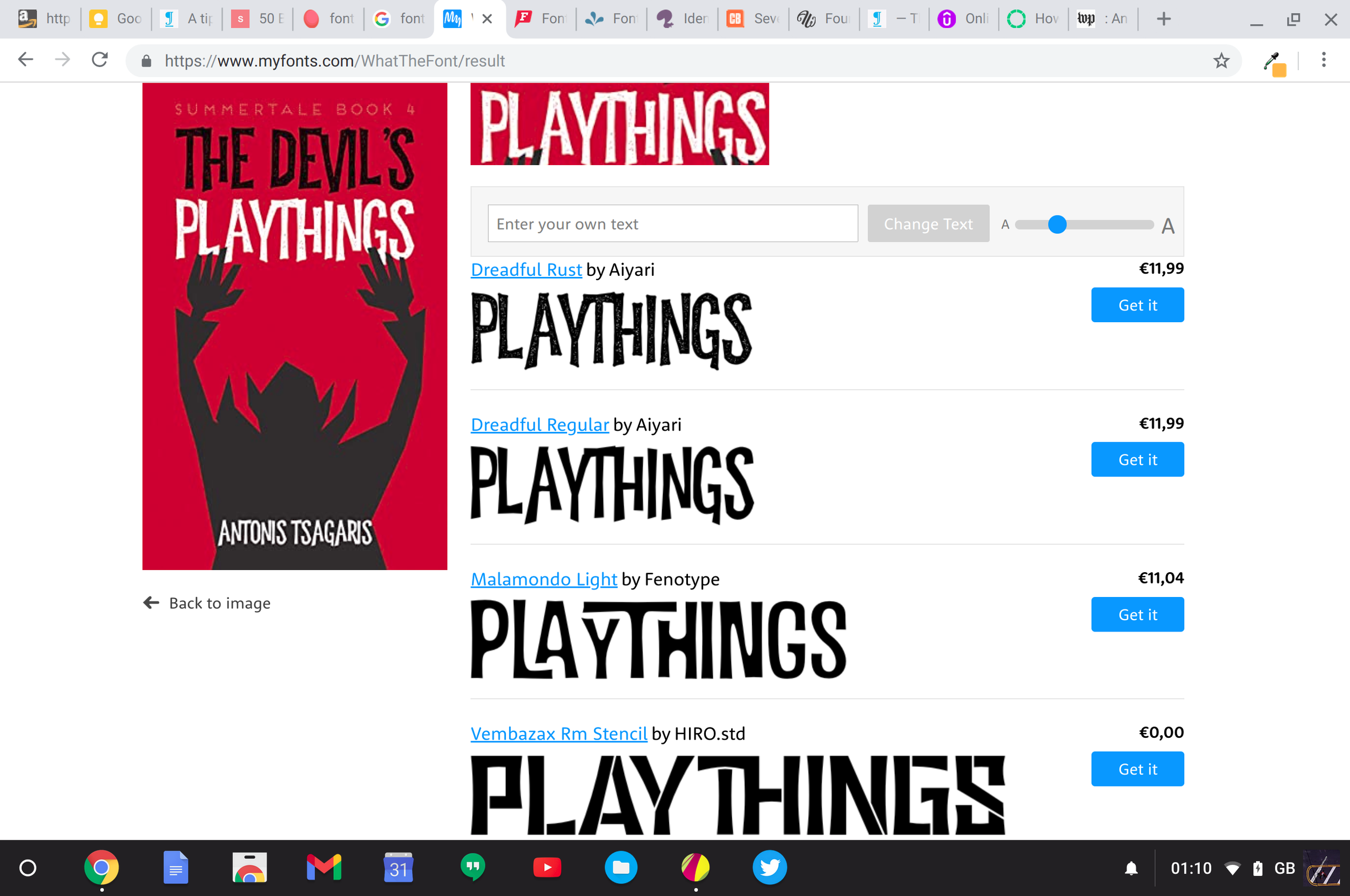Open a new browser tab
The height and width of the screenshot is (896, 1350).
[x=1163, y=19]
